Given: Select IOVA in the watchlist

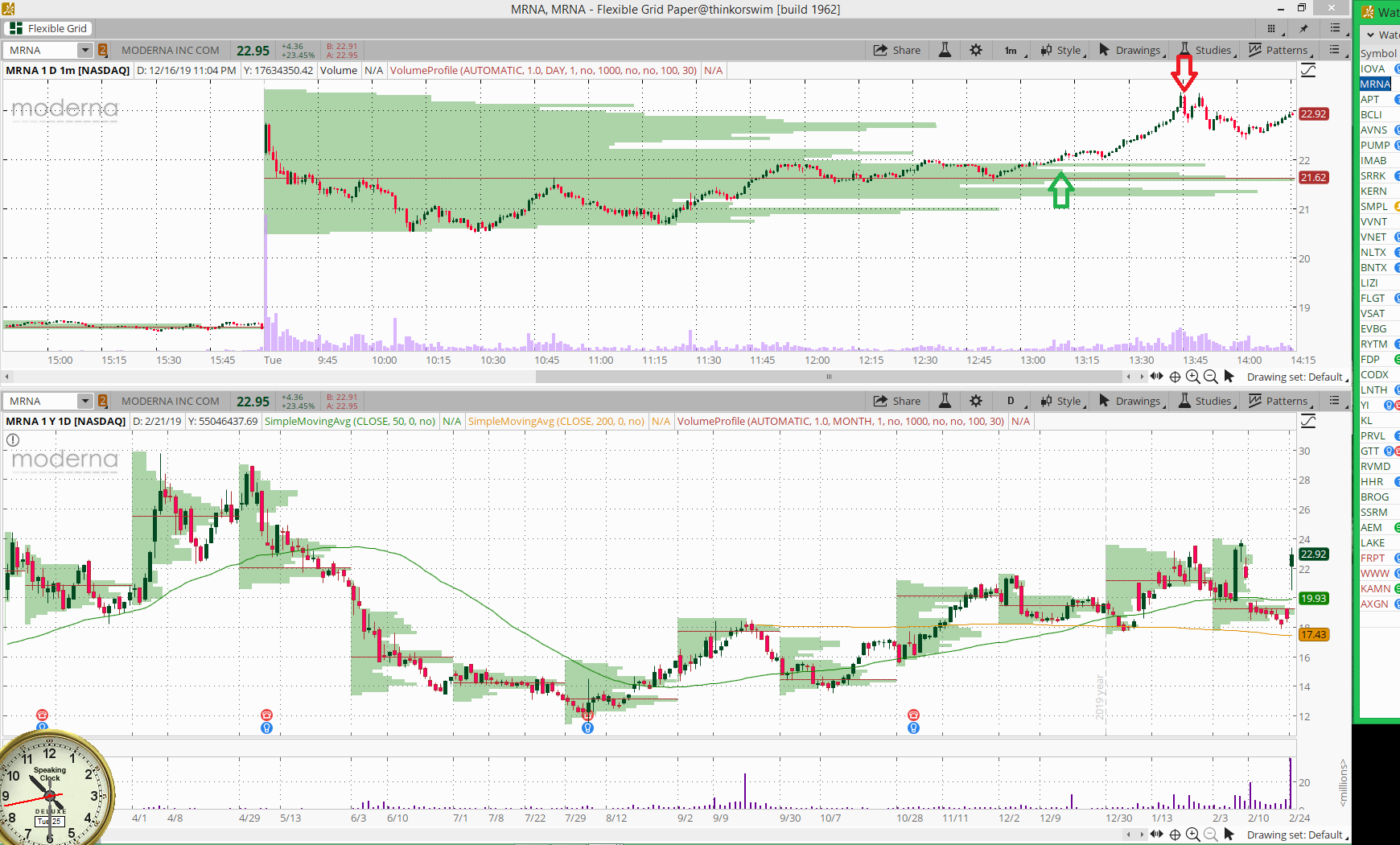Looking at the screenshot, I should click(x=1373, y=68).
